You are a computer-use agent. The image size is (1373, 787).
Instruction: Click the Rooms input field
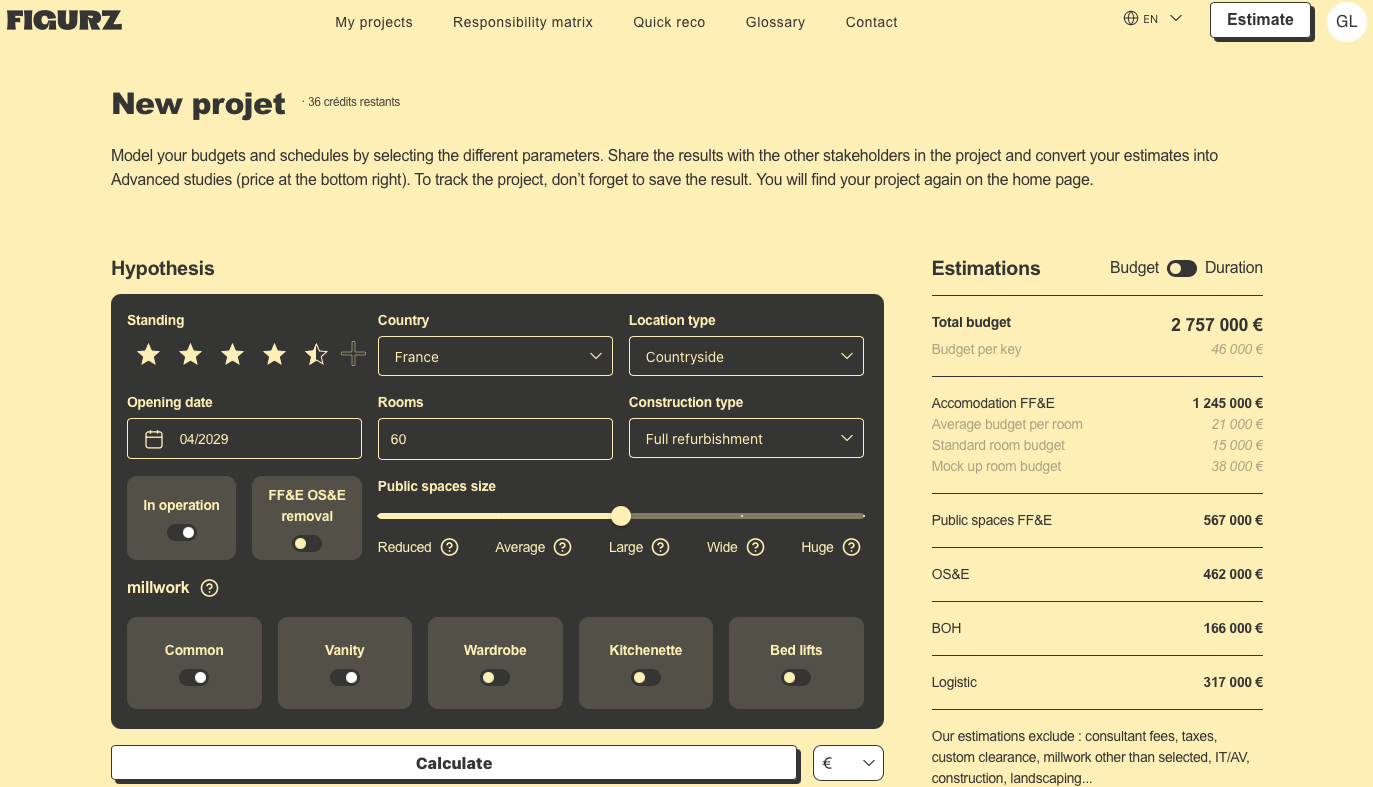click(495, 438)
